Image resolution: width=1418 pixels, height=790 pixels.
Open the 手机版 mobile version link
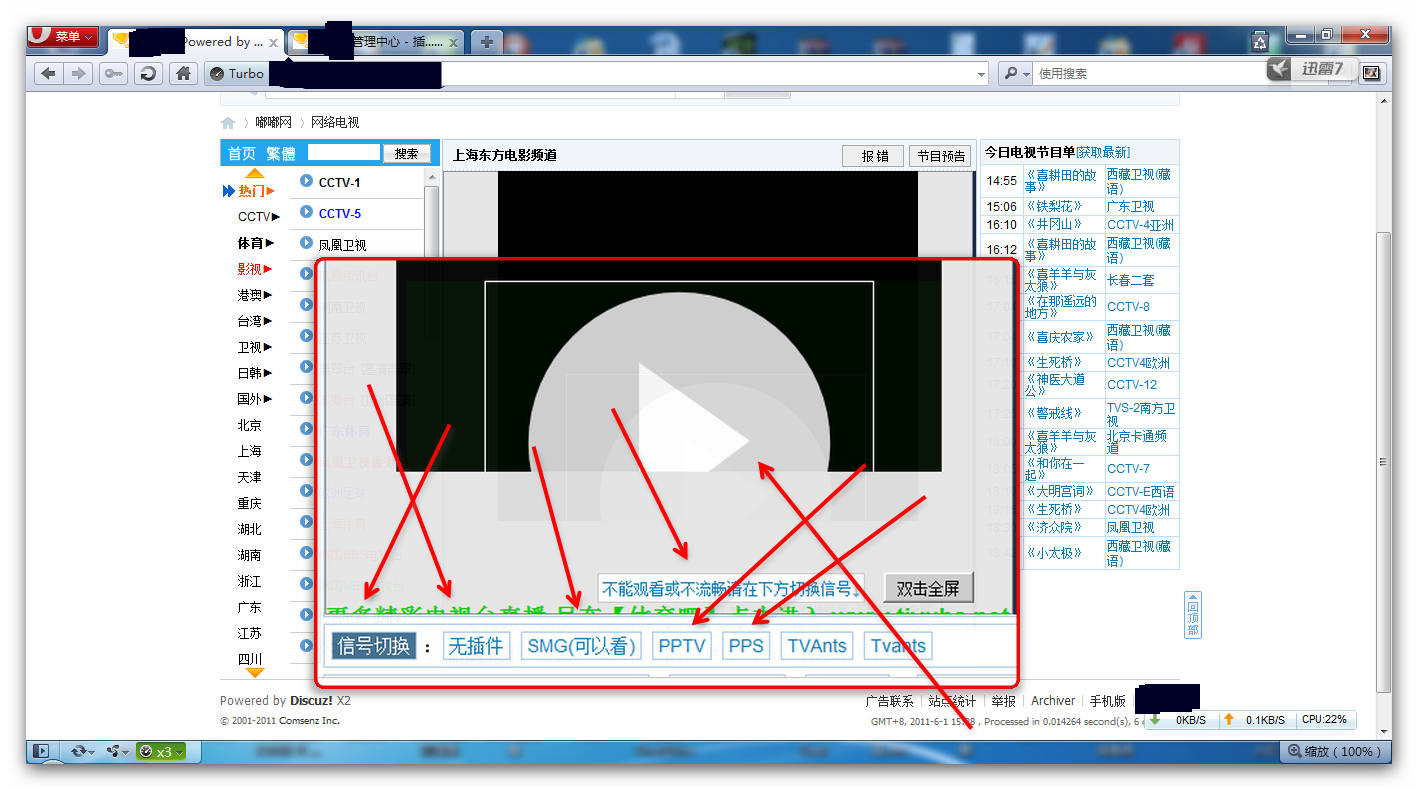tap(1107, 701)
